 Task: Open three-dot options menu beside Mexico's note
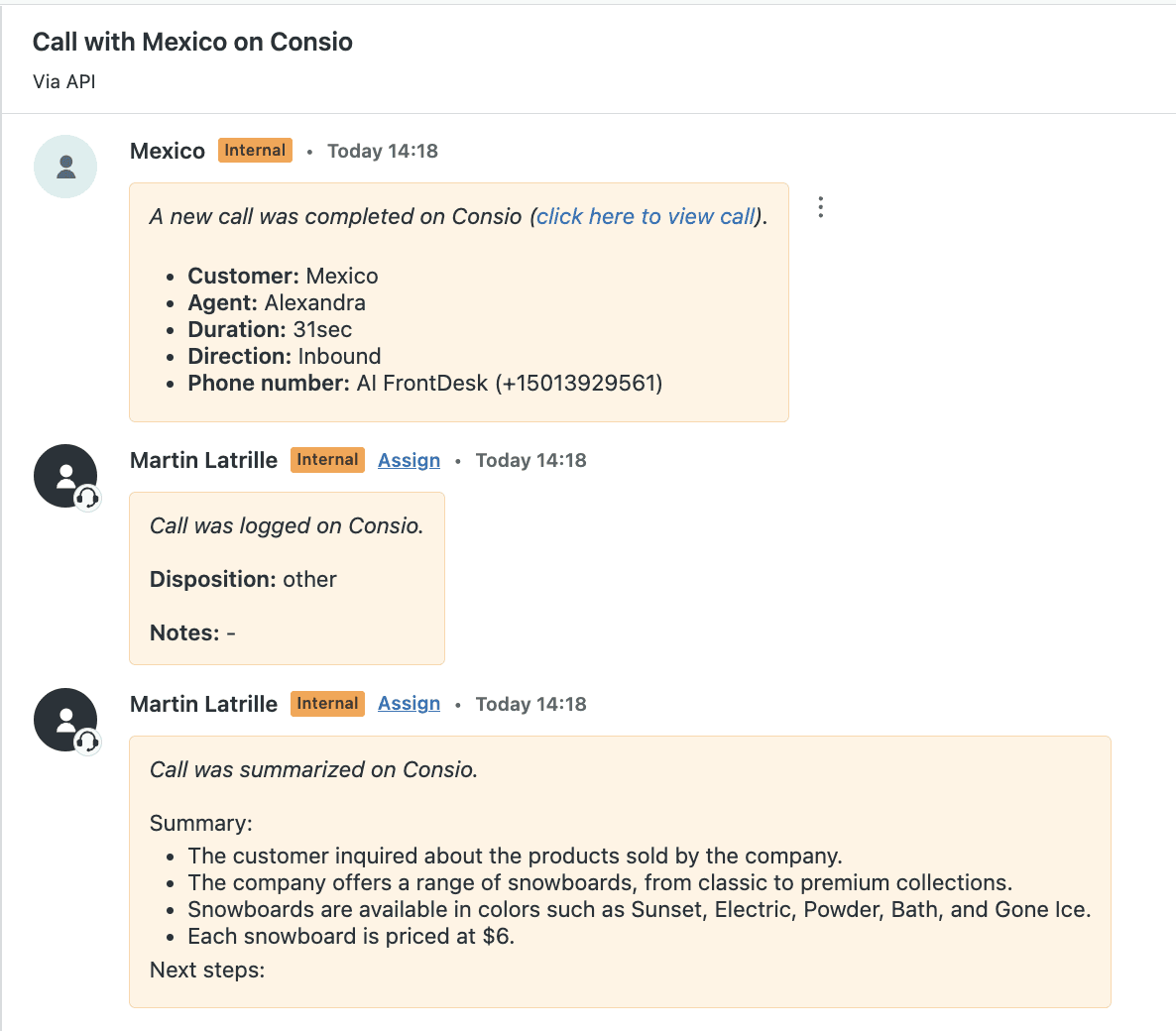820,207
